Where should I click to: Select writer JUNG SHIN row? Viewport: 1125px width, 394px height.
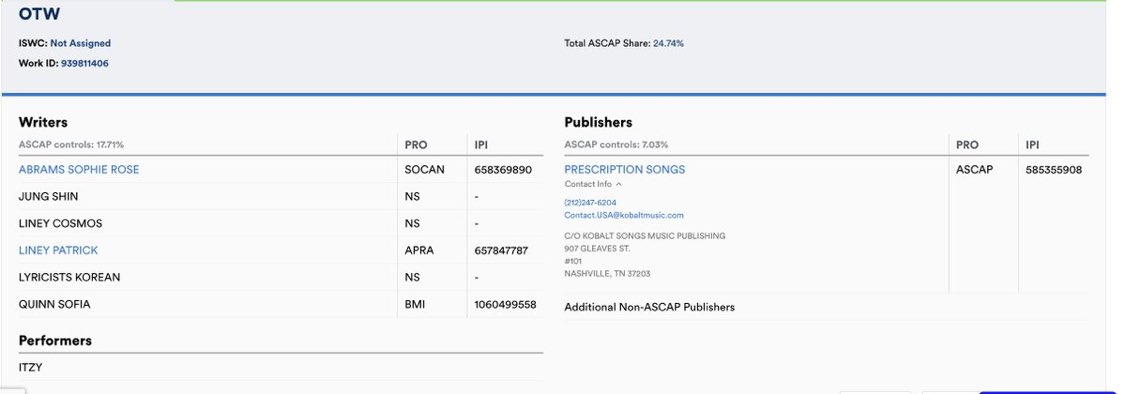pyautogui.click(x=281, y=197)
